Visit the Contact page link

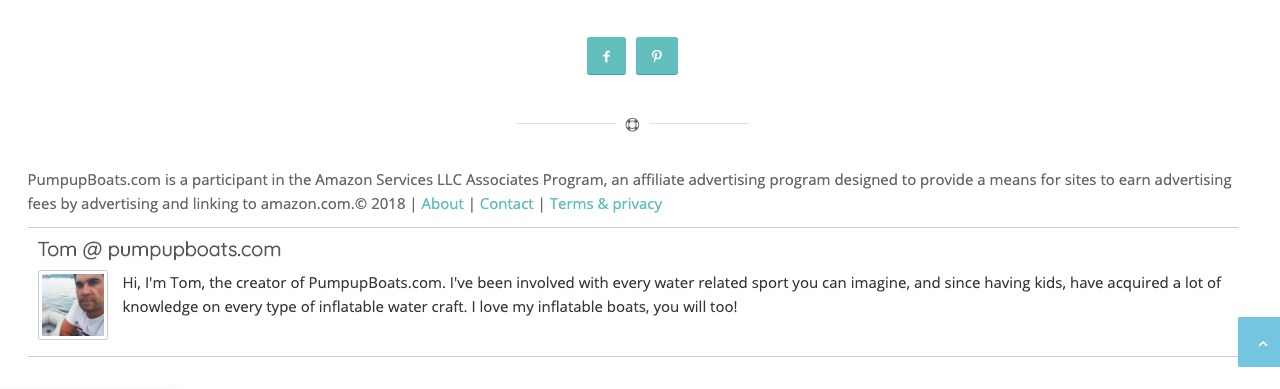pos(506,204)
